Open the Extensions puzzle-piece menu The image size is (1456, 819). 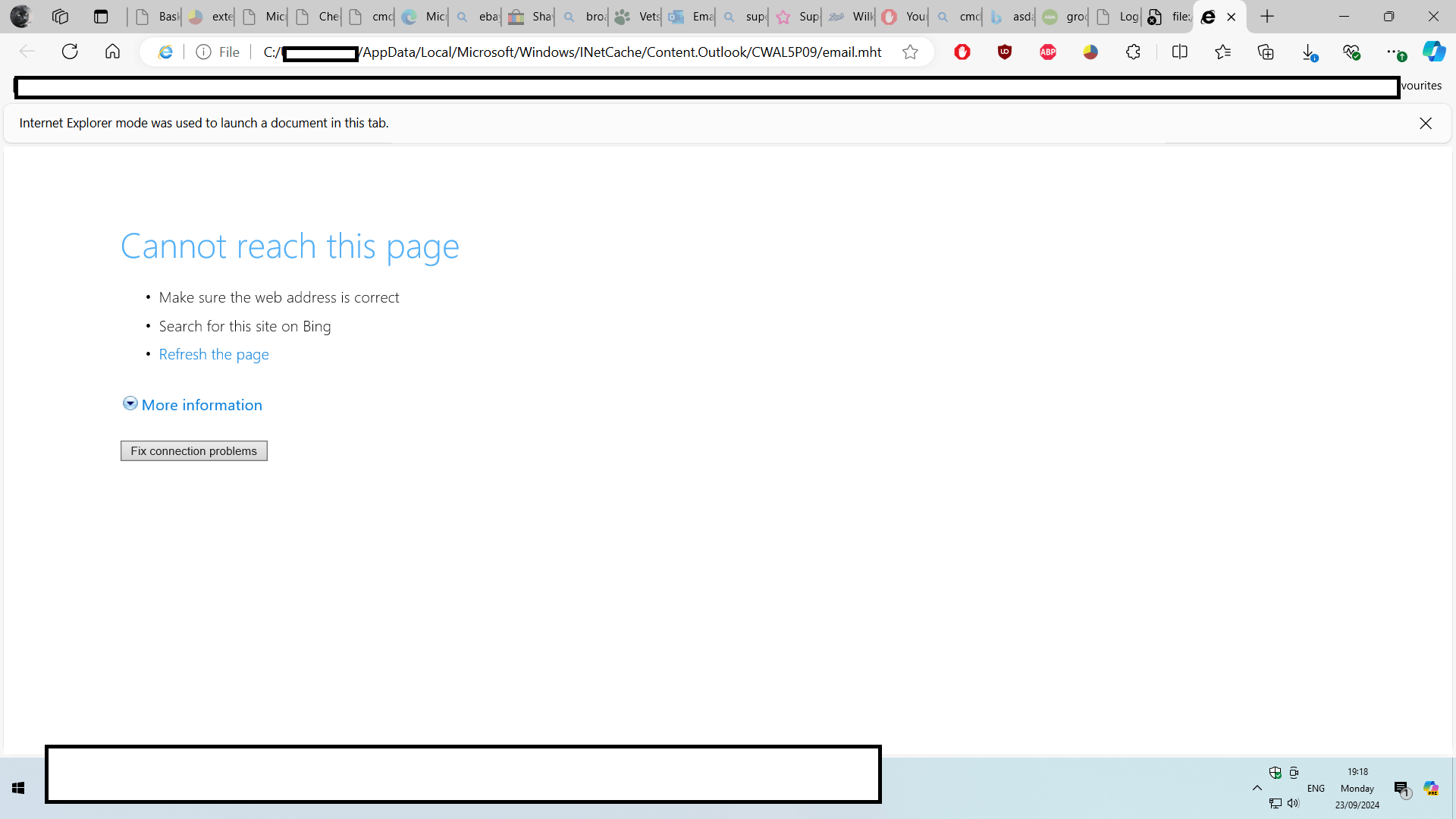(x=1133, y=52)
